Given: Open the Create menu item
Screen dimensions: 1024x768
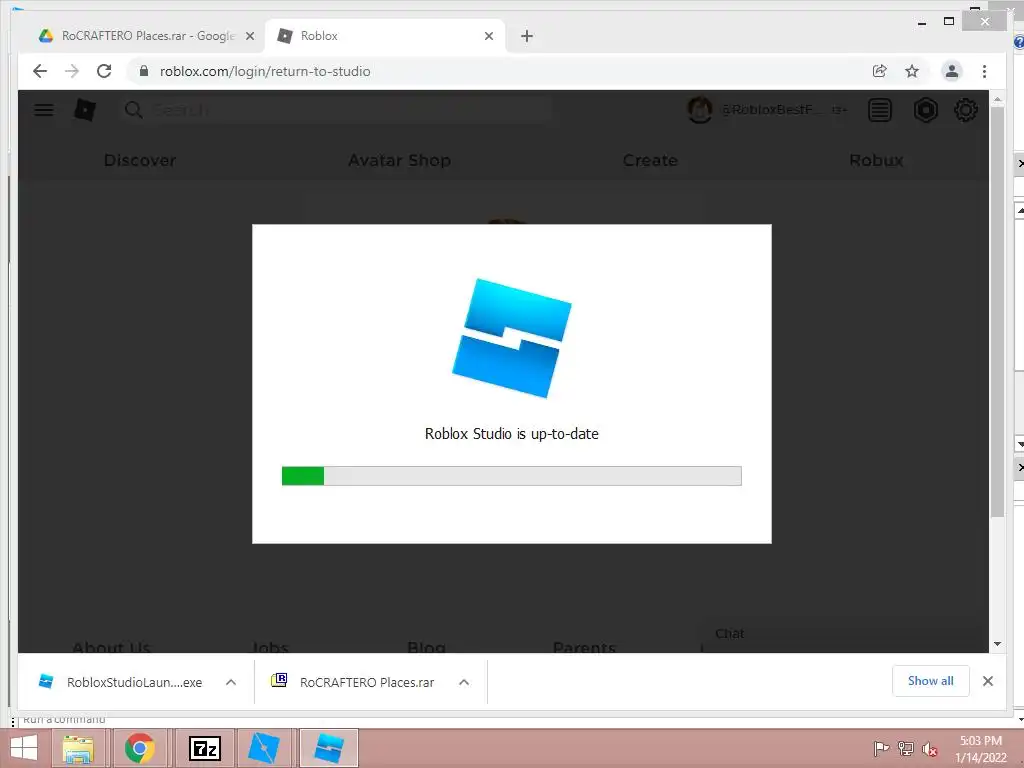Looking at the screenshot, I should pyautogui.click(x=650, y=160).
